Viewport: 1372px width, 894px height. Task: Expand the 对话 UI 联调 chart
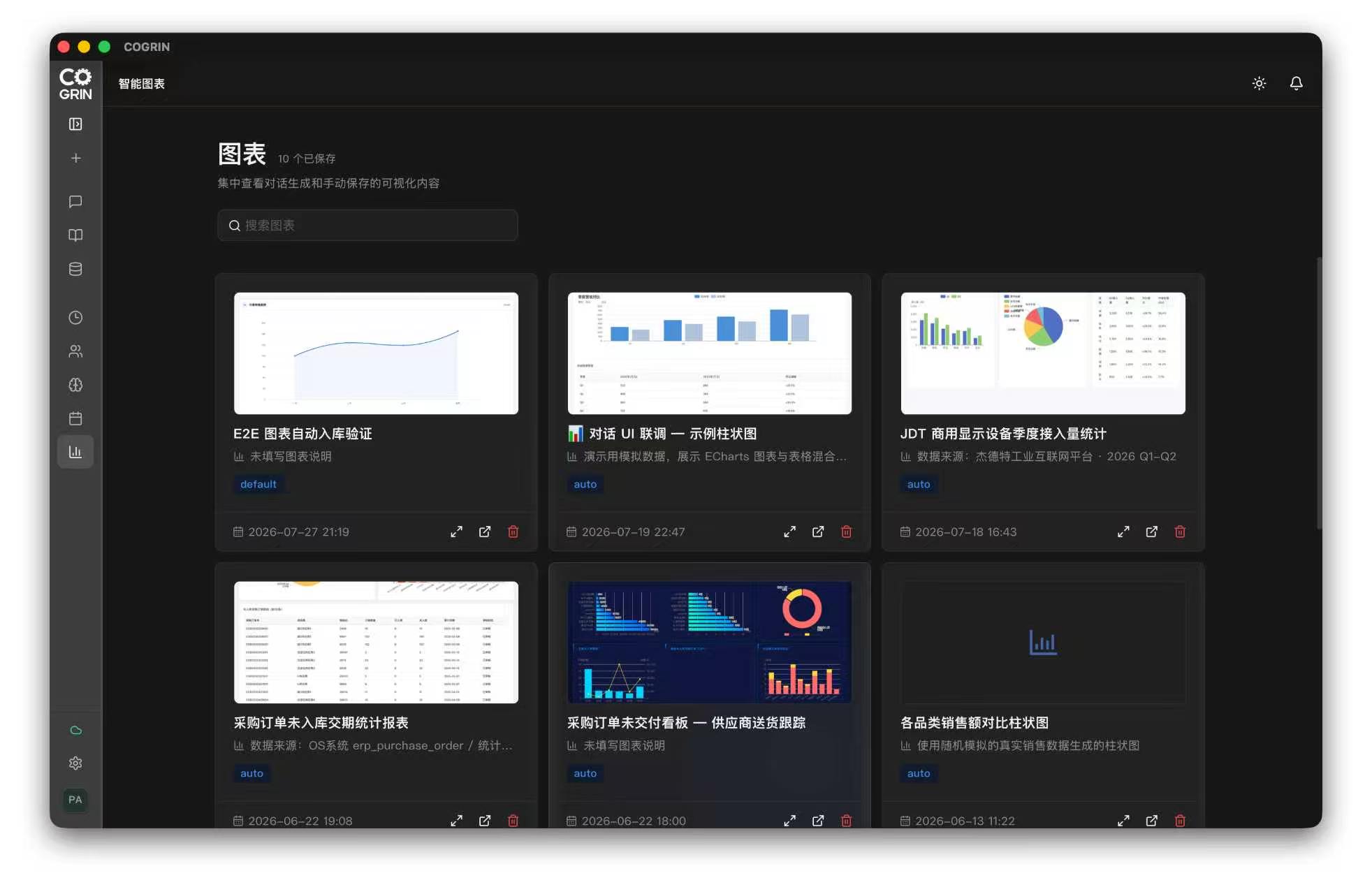789,532
